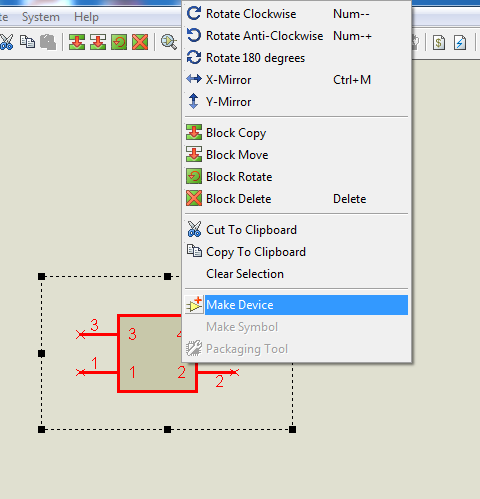This screenshot has height=499, width=480.
Task: Click the electrical rules check icon
Action: [x=460, y=43]
